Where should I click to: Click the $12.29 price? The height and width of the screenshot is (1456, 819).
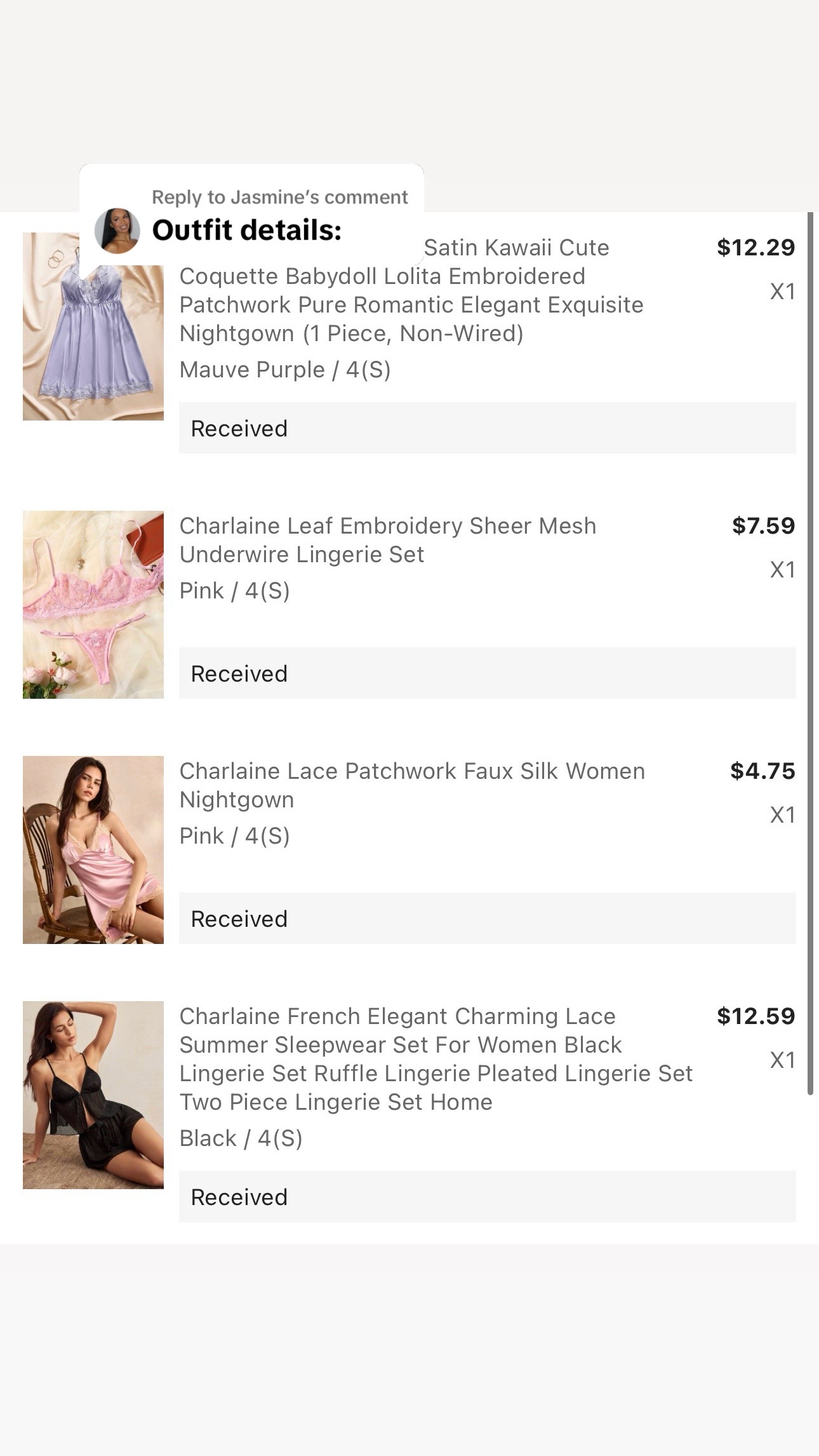(756, 247)
